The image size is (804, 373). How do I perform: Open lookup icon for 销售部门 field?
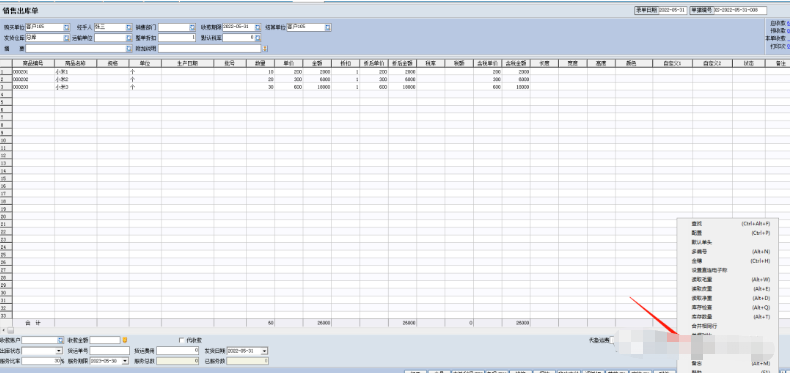pos(193,27)
